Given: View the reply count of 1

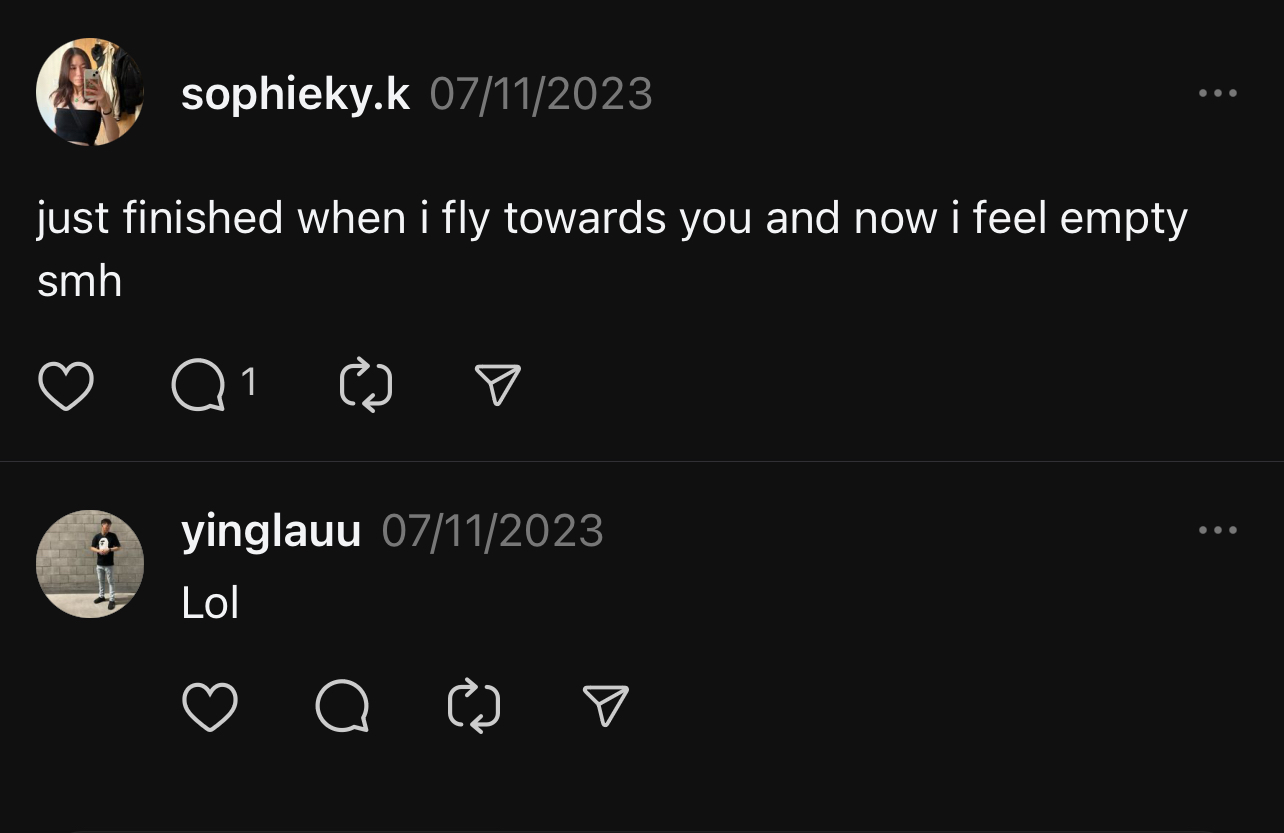Looking at the screenshot, I should coord(249,382).
